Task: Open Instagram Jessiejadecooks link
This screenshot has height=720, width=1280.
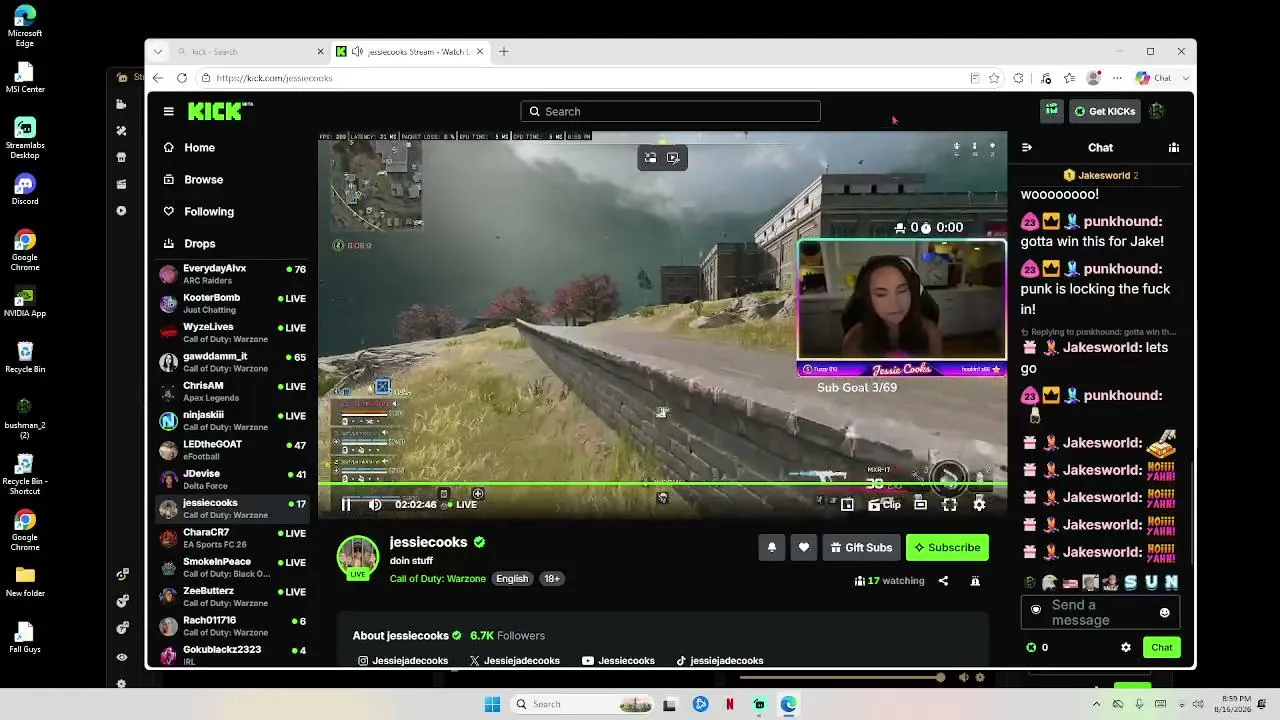Action: tap(403, 661)
